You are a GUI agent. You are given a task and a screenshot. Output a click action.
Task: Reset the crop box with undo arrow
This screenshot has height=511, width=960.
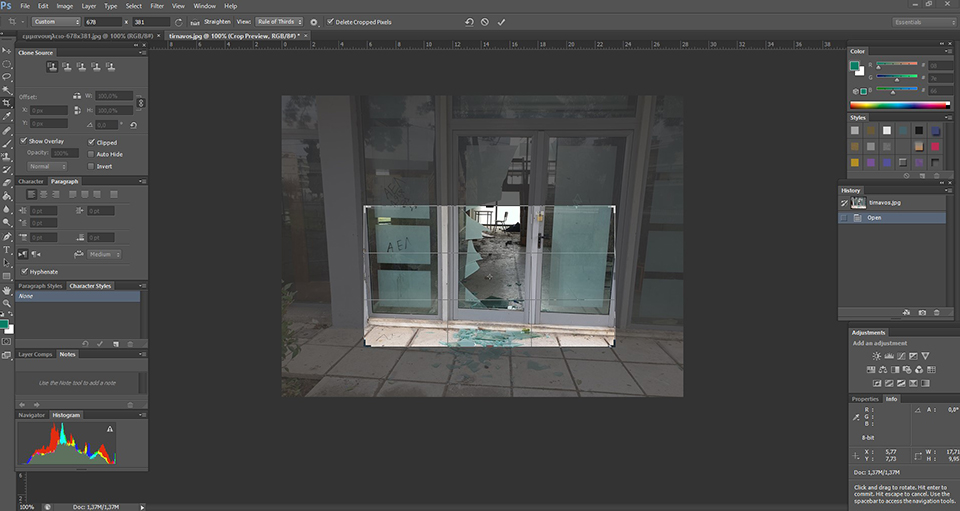(469, 21)
